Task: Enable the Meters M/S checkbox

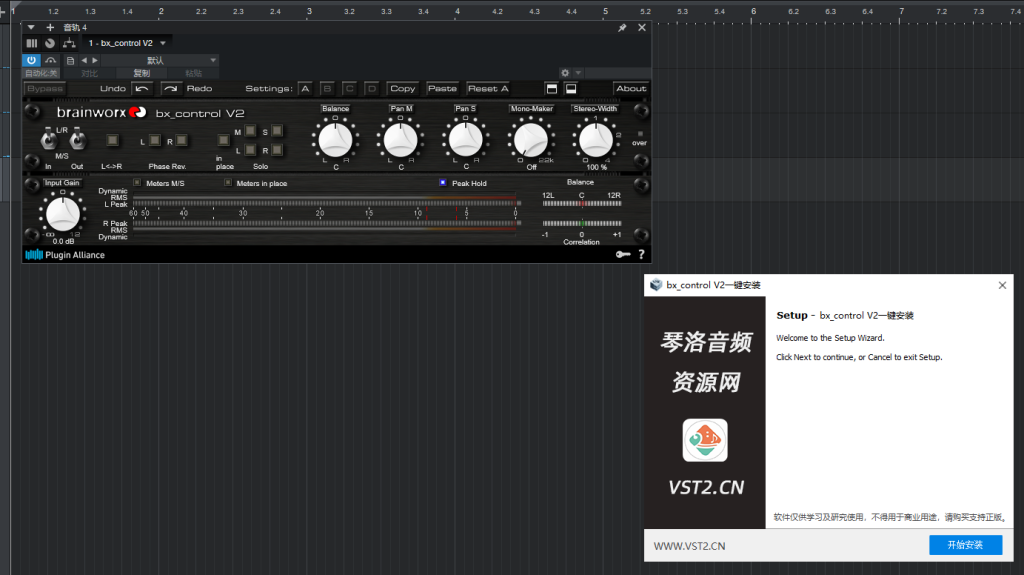Action: click(136, 183)
